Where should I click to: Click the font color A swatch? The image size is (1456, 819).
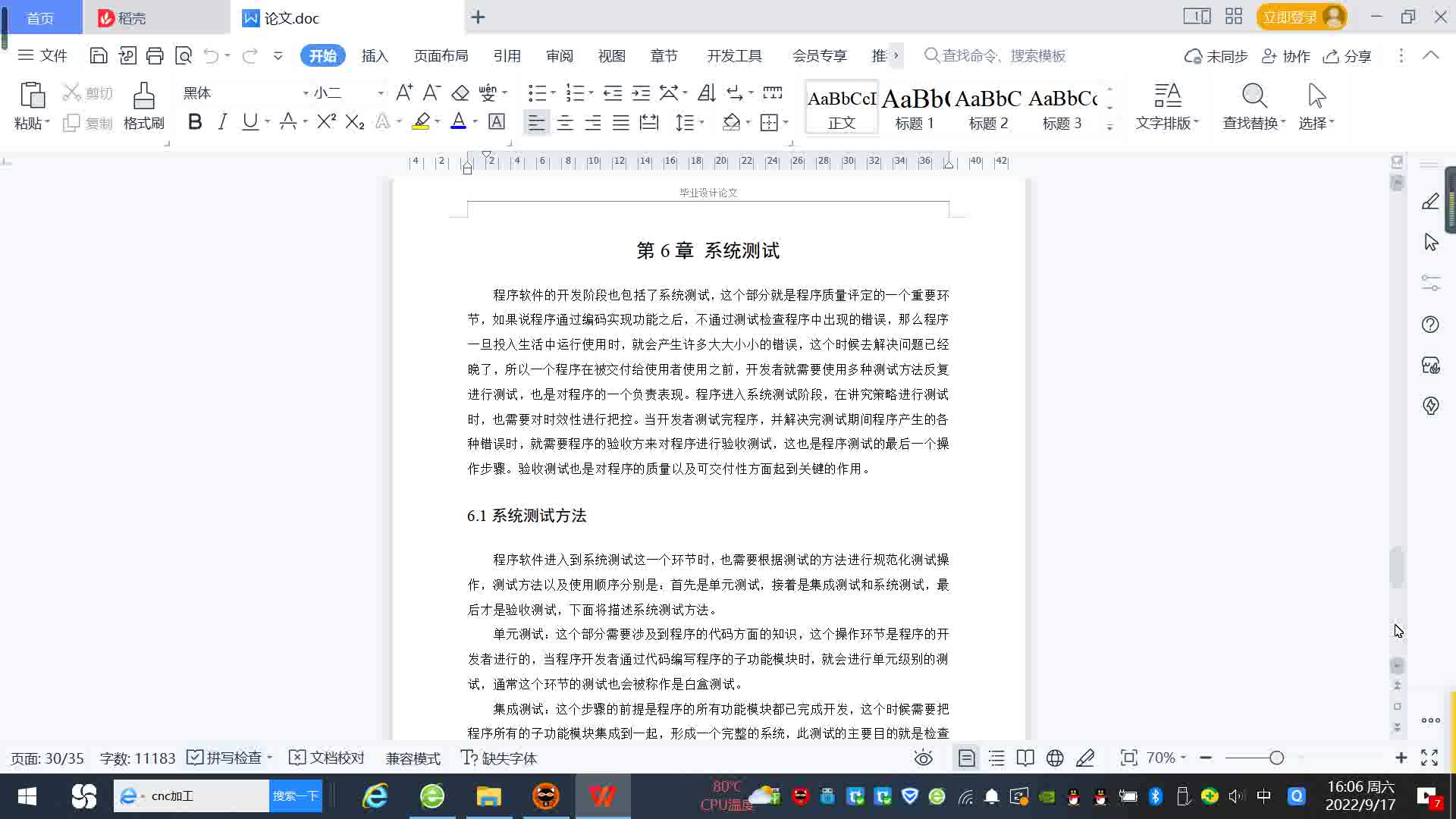click(458, 121)
